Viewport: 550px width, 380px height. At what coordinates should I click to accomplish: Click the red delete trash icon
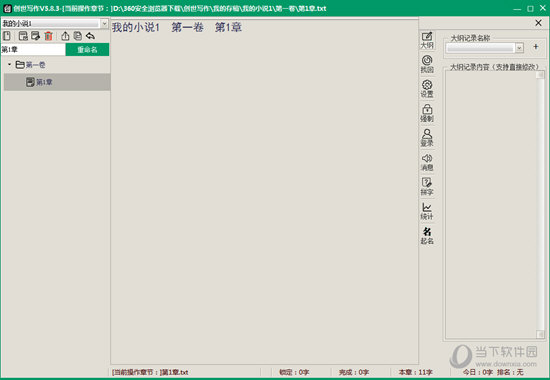pos(48,36)
